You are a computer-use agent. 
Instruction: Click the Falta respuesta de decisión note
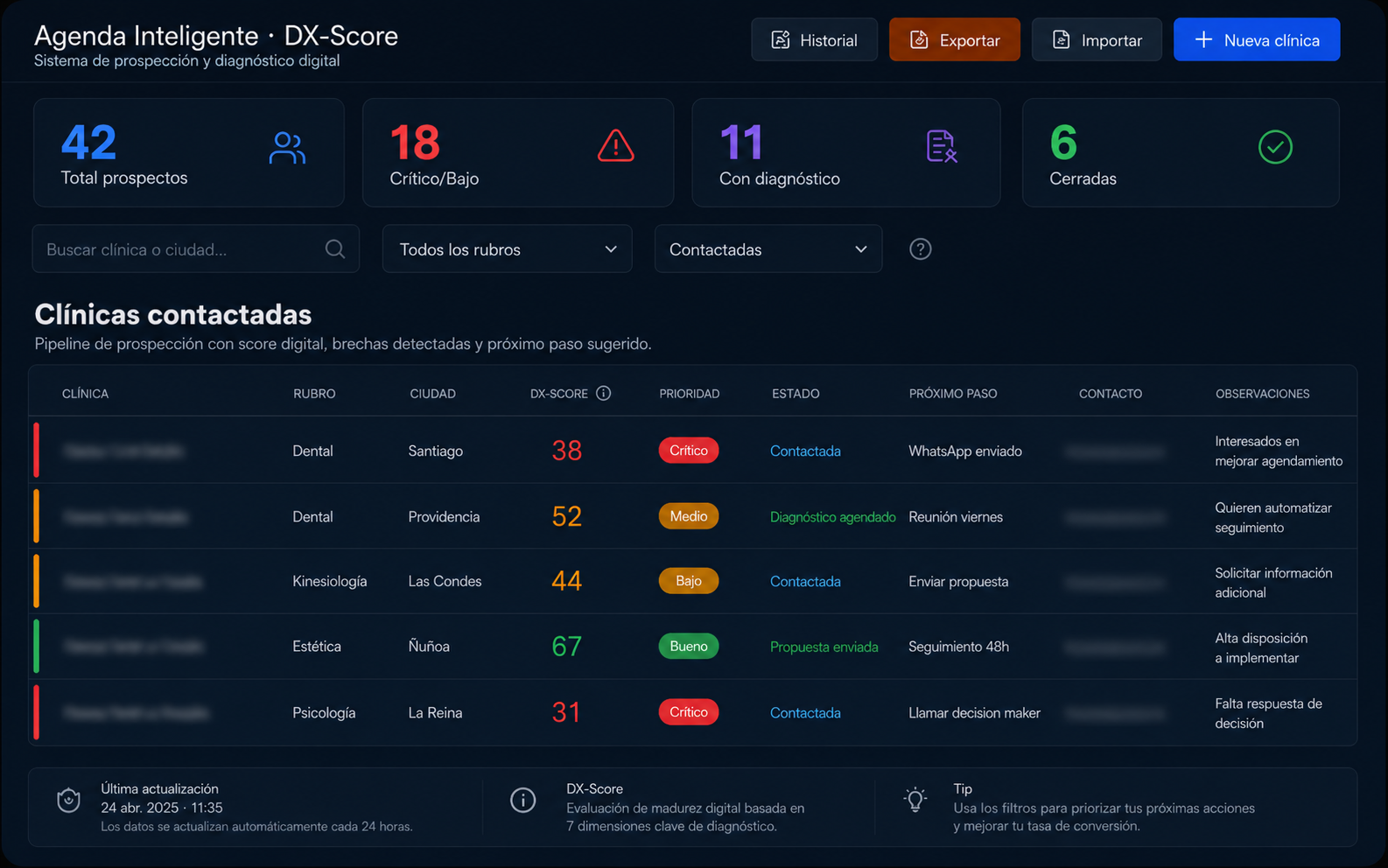[1268, 713]
